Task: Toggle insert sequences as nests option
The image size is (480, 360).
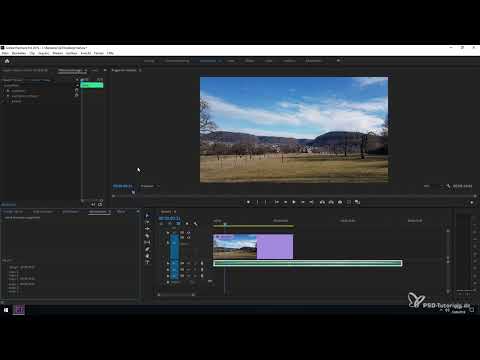Action: 161,224
